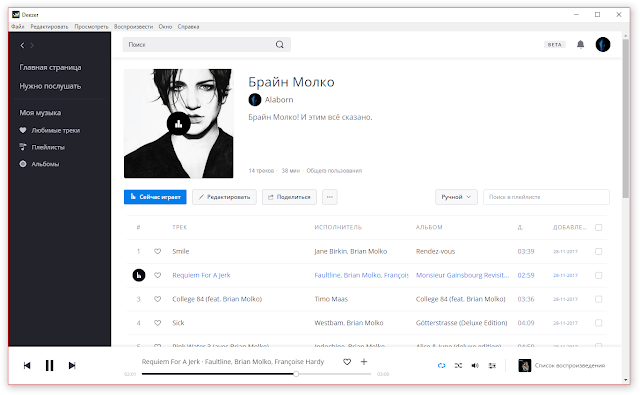Toggle repeat mode in the player
640x395 pixels.
tap(442, 366)
